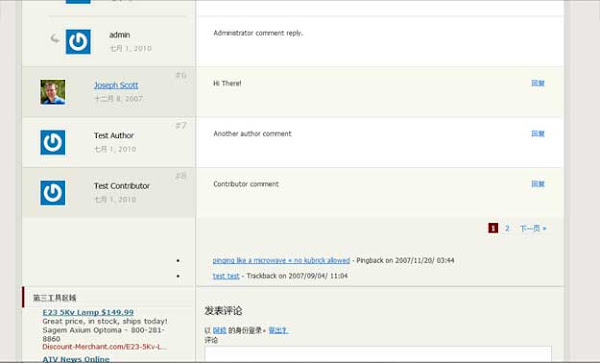Click the log out link

278,330
